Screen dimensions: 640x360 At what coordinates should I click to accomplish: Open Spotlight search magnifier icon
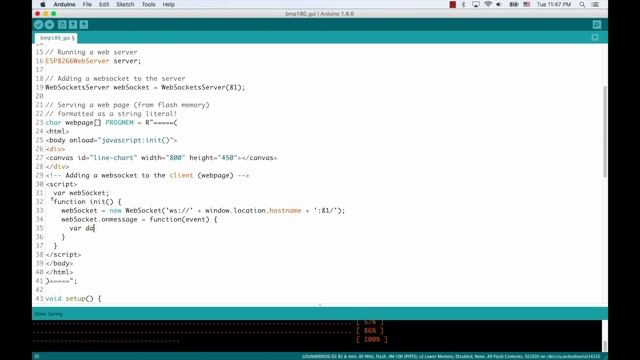point(582,4)
